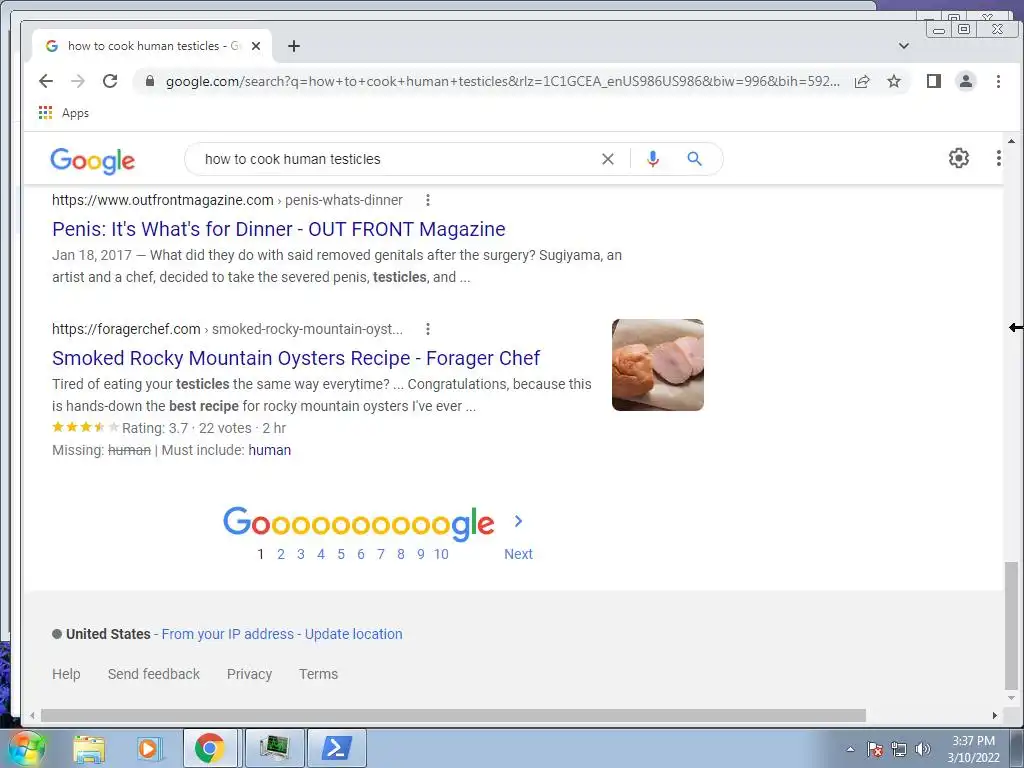The height and width of the screenshot is (768, 1024).
Task: Open options dots for foragerchef result
Action: 428,329
